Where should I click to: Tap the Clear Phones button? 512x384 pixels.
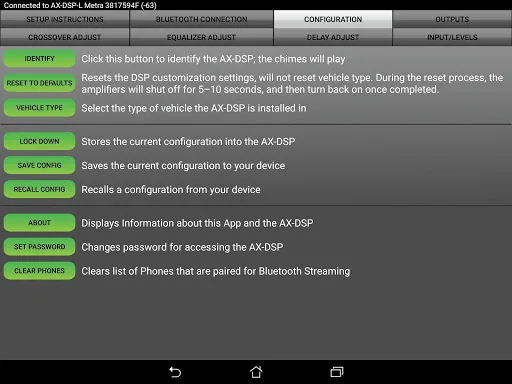(39, 271)
